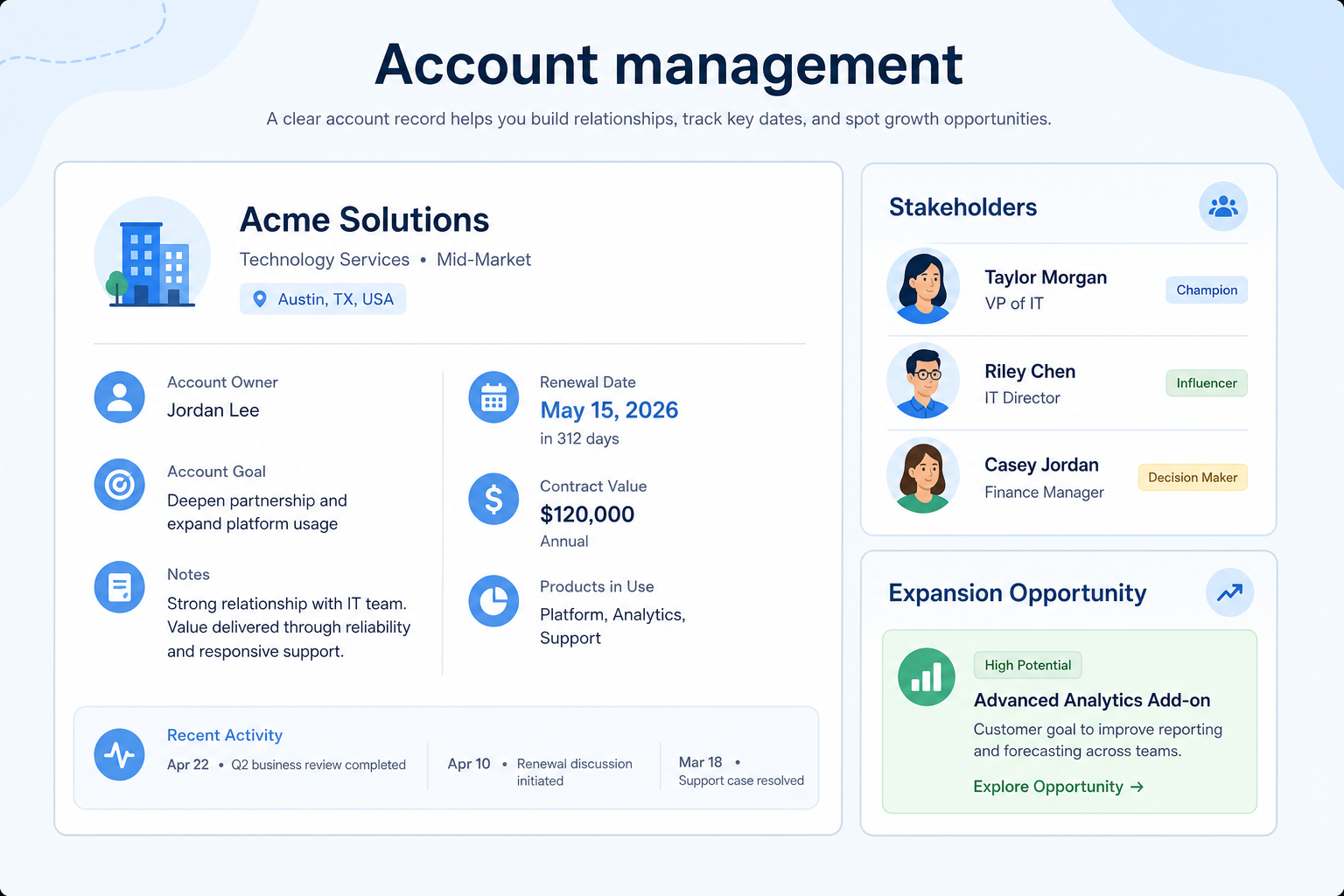Open Casey Jordan's avatar

923,475
